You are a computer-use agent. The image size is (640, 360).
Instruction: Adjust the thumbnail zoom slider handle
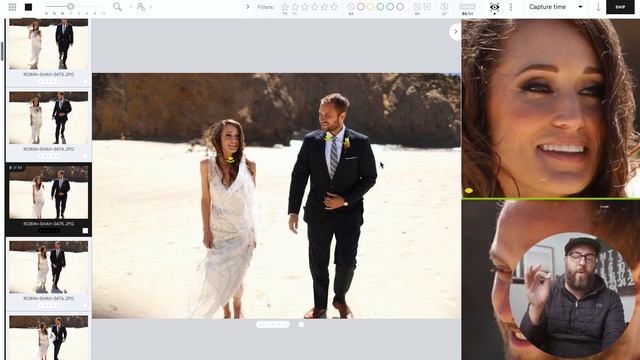point(71,7)
